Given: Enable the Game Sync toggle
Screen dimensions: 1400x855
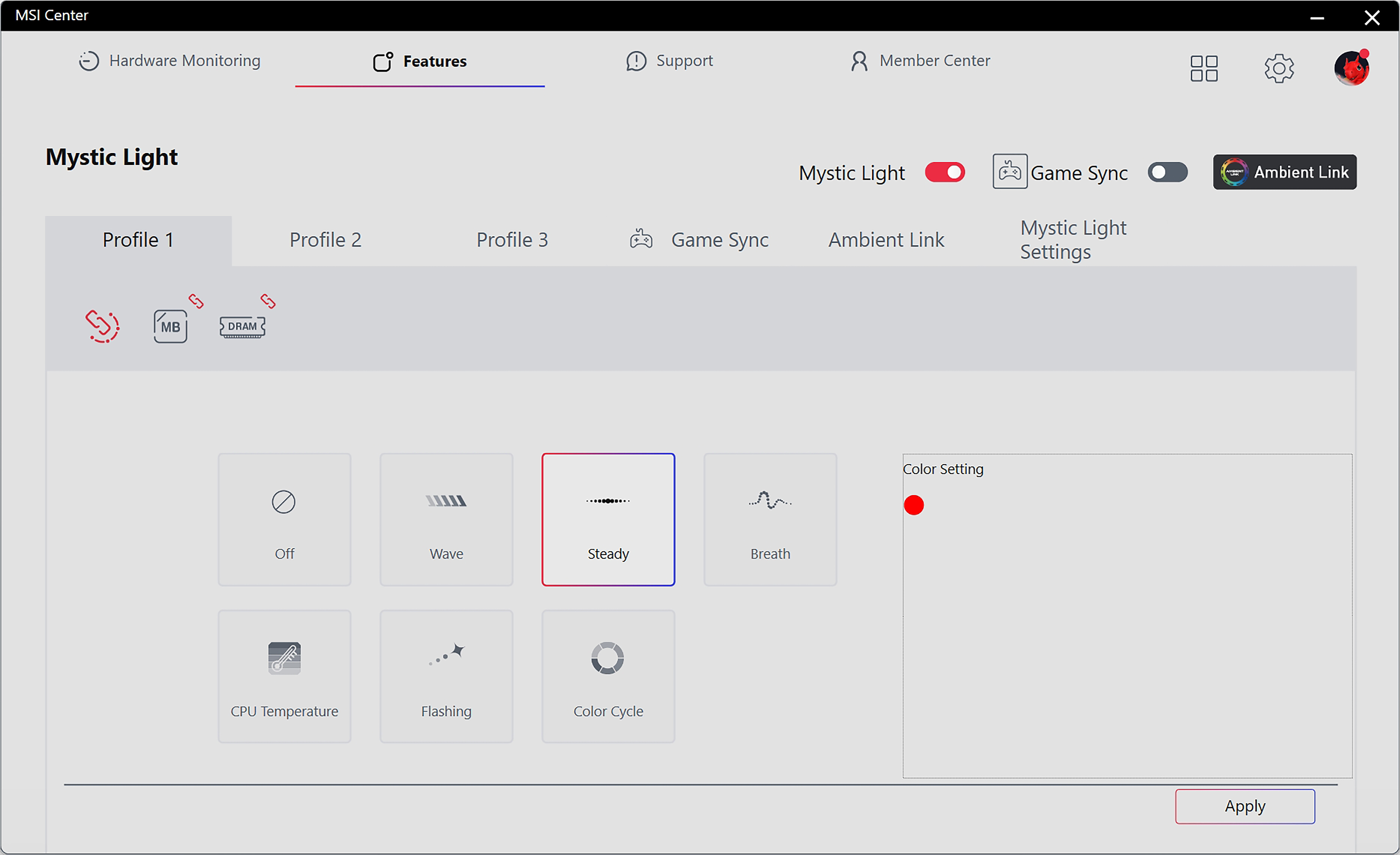Looking at the screenshot, I should pyautogui.click(x=1167, y=172).
